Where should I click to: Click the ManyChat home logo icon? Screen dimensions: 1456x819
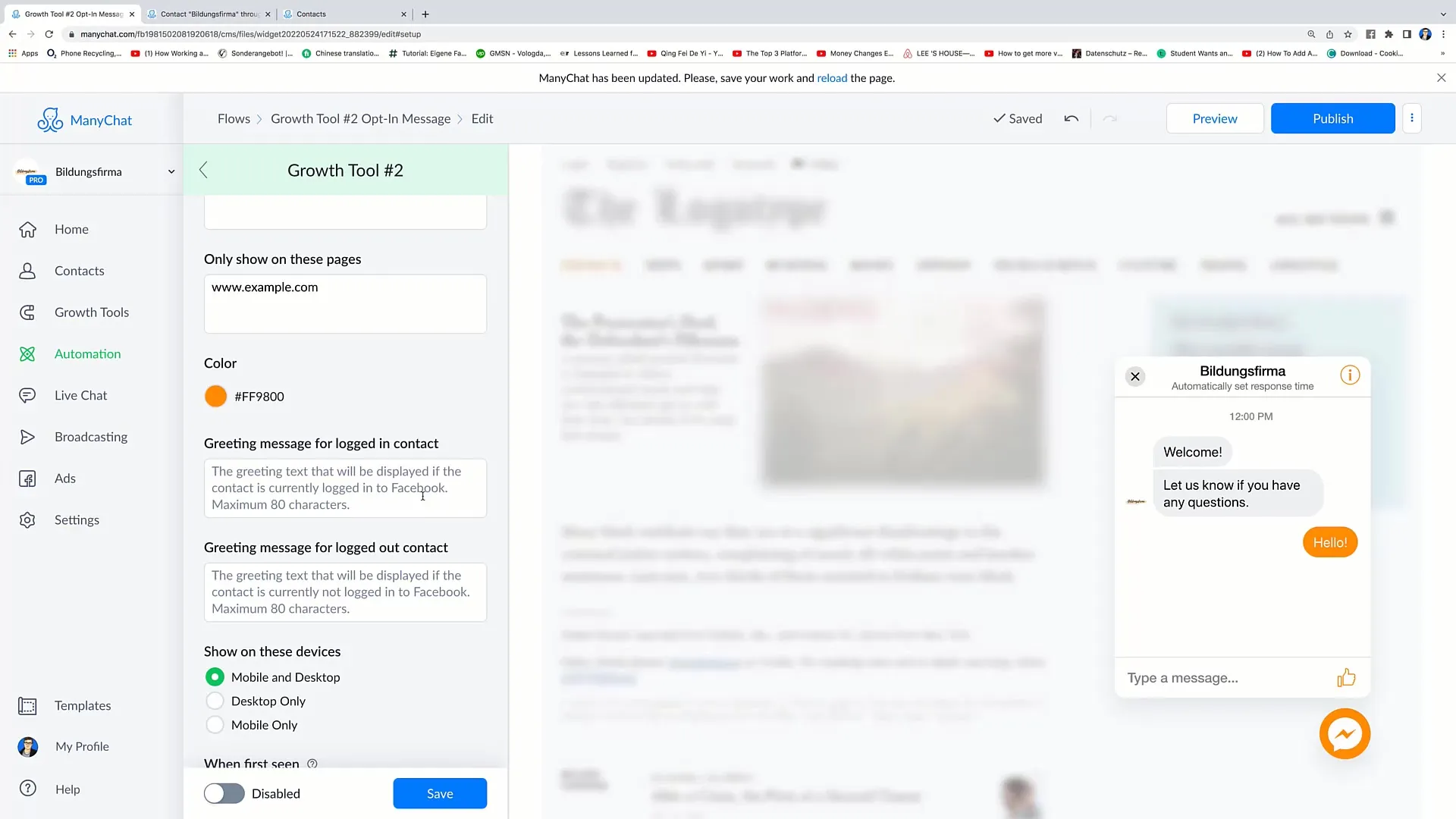tap(50, 120)
